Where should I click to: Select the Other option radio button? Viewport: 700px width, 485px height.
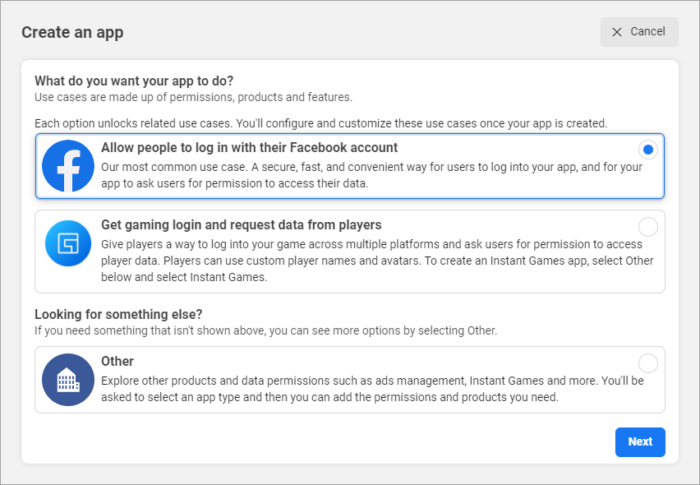tap(648, 363)
